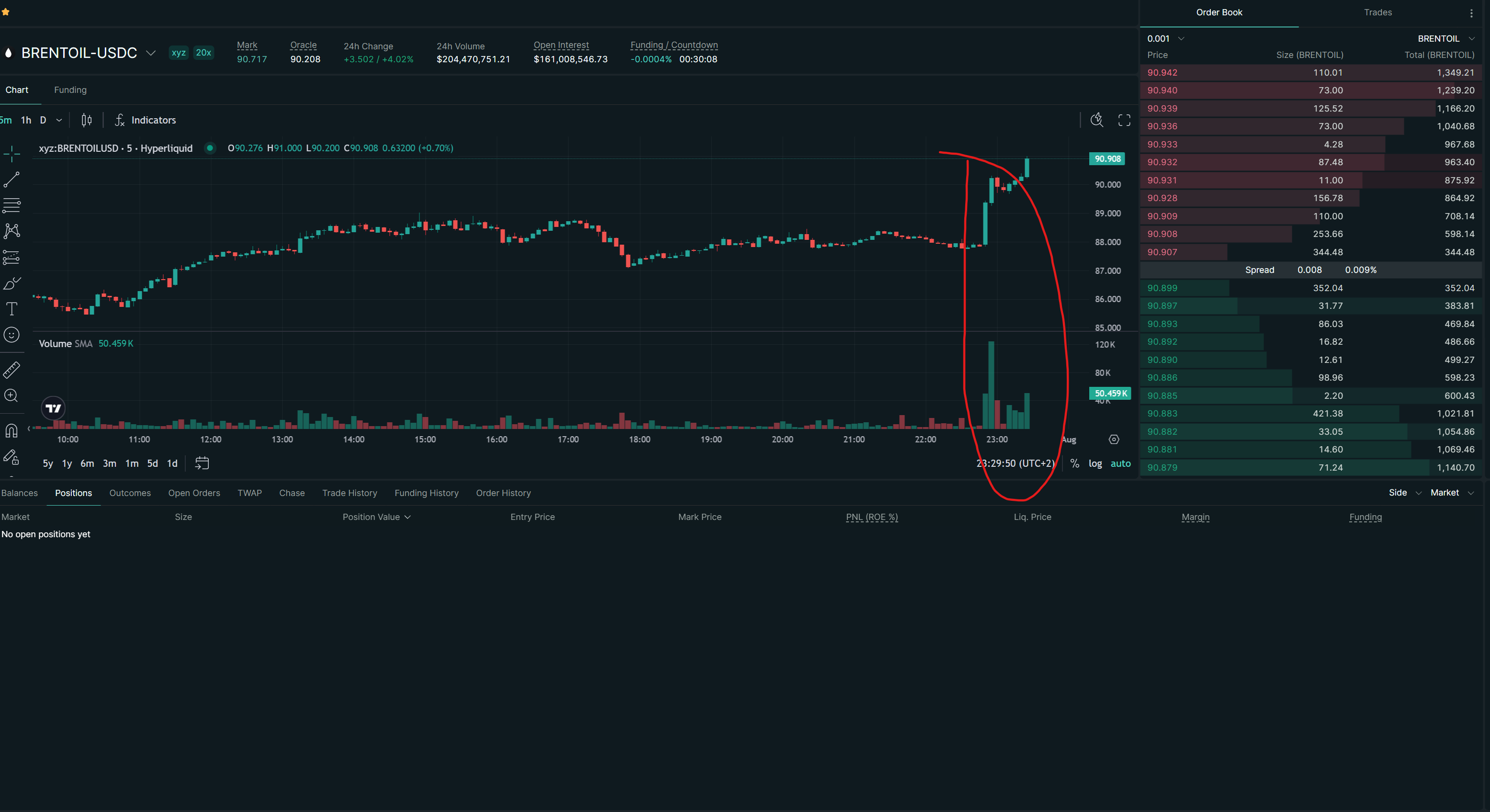This screenshot has width=1490, height=812.
Task: Click the chart axis settings gear
Action: (x=1114, y=440)
